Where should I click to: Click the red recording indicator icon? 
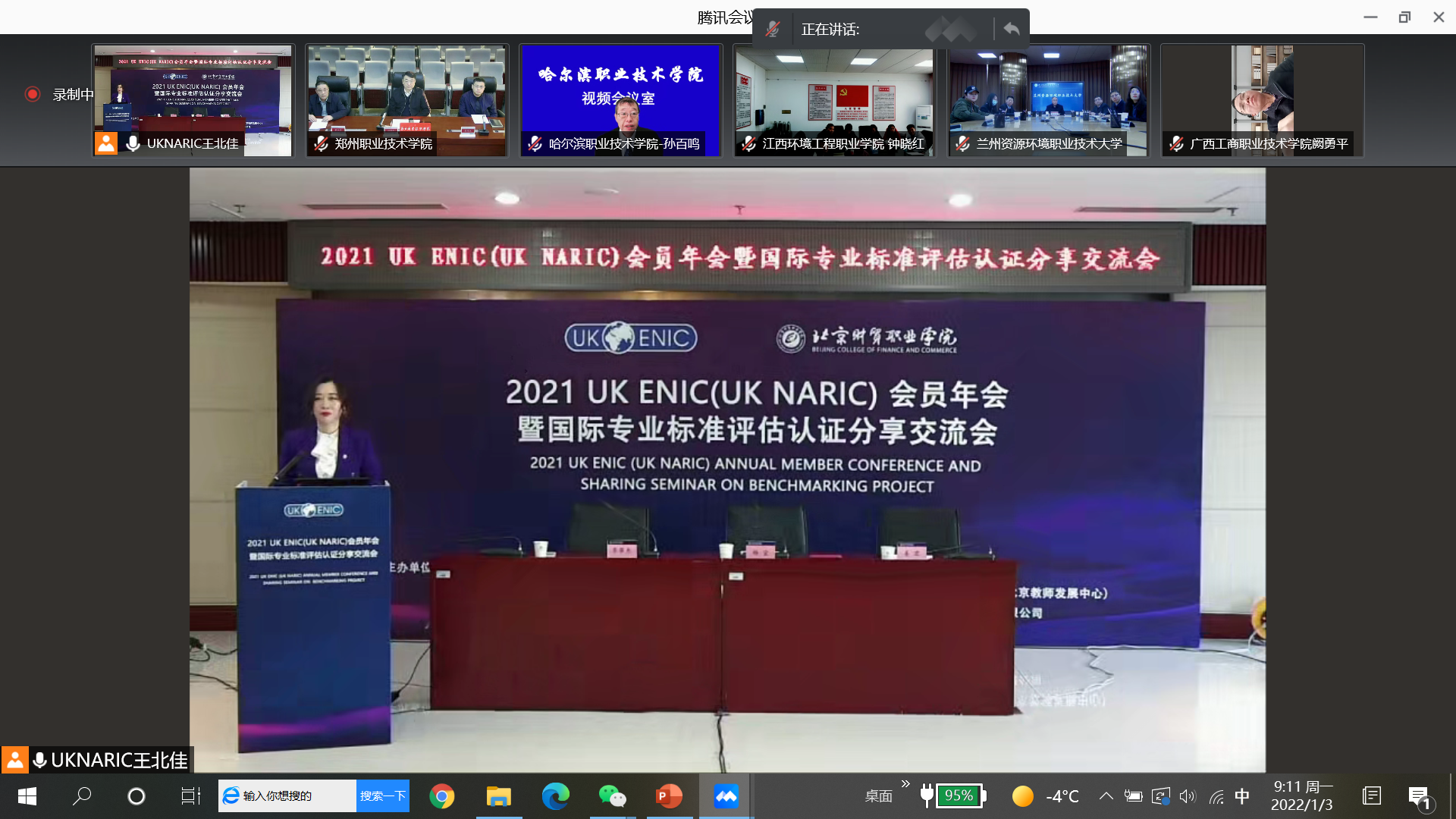[32, 94]
